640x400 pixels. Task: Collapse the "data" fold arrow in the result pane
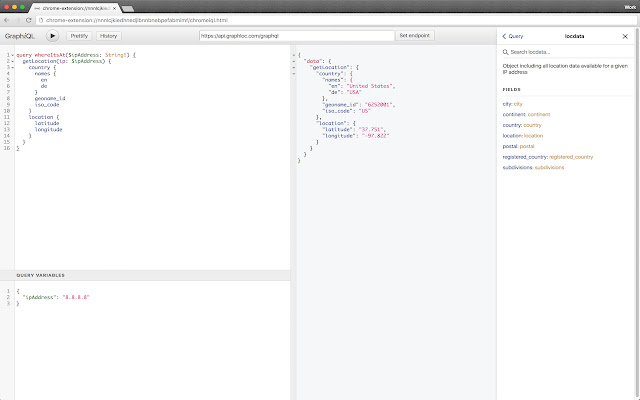(x=293, y=60)
